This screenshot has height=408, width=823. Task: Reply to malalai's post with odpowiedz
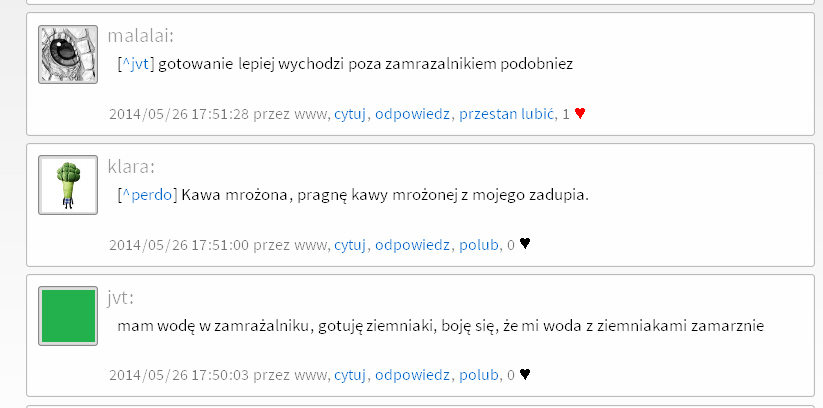click(412, 114)
